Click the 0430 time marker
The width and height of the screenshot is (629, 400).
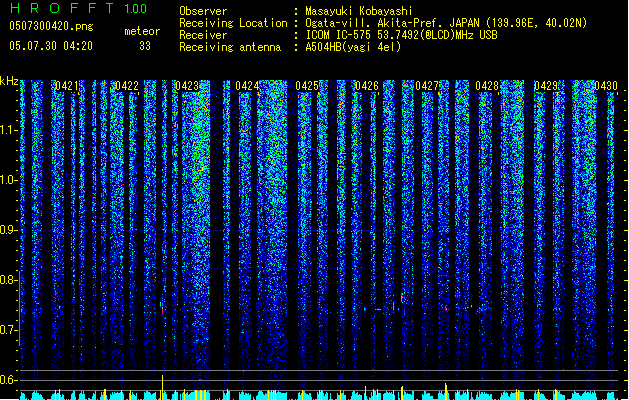(x=606, y=86)
